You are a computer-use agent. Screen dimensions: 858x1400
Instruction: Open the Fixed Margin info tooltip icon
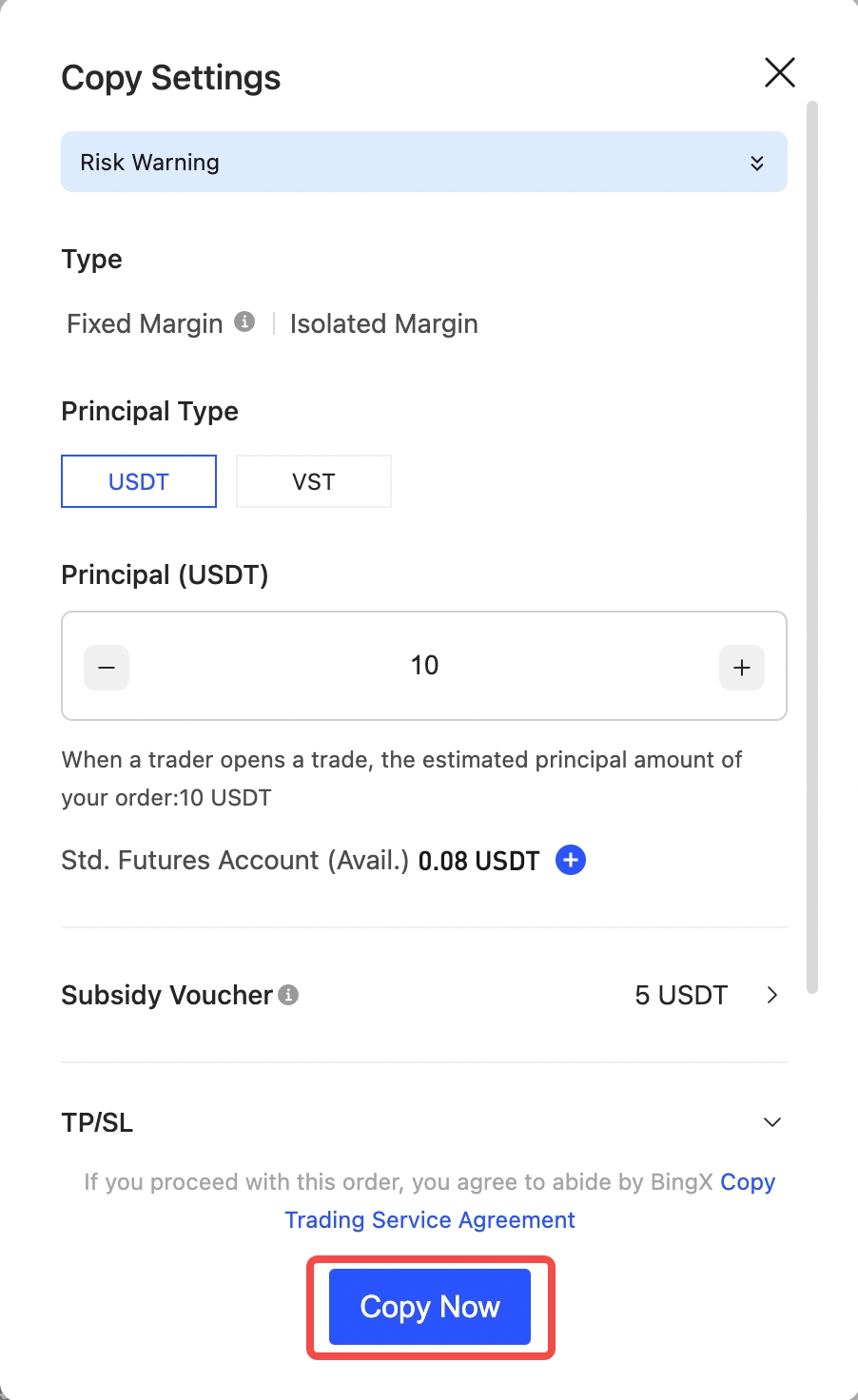(244, 322)
